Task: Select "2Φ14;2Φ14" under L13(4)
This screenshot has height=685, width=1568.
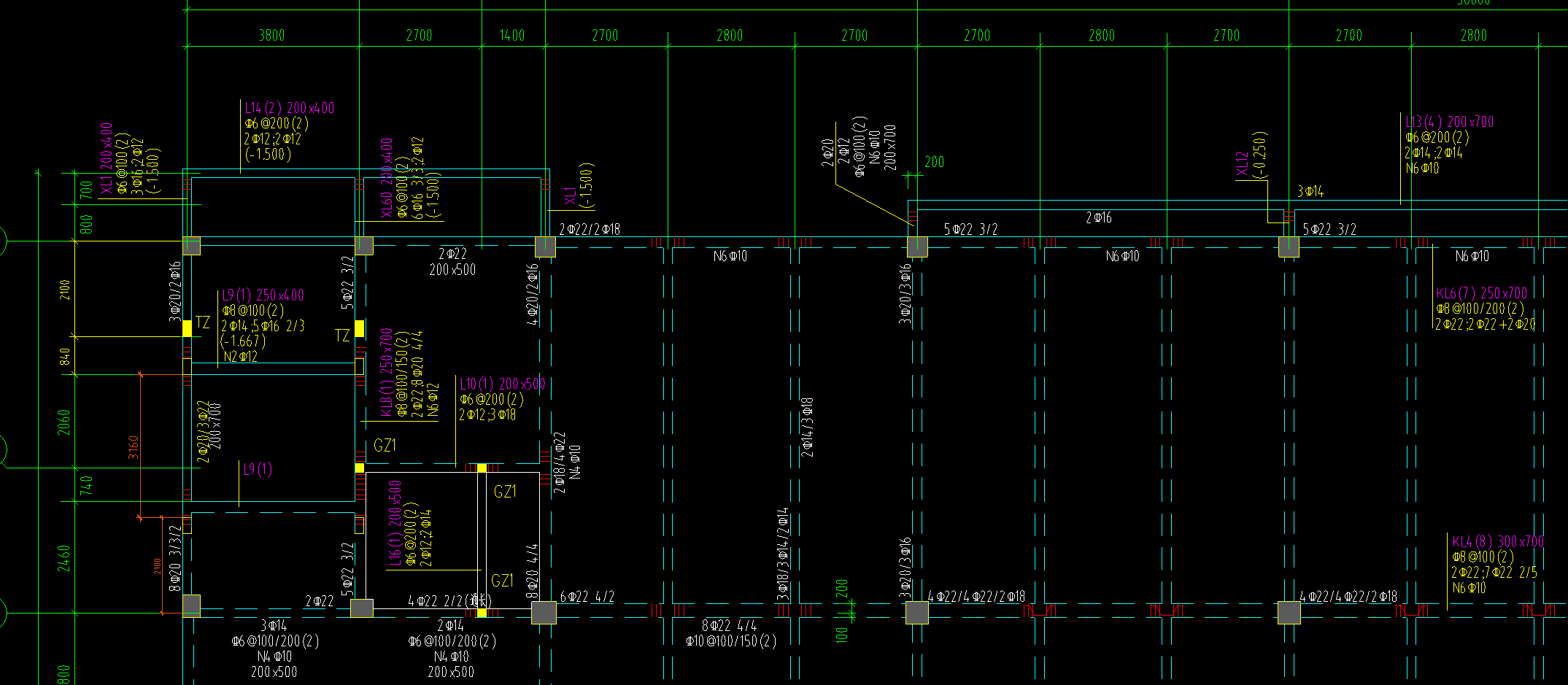Action: [1433, 152]
